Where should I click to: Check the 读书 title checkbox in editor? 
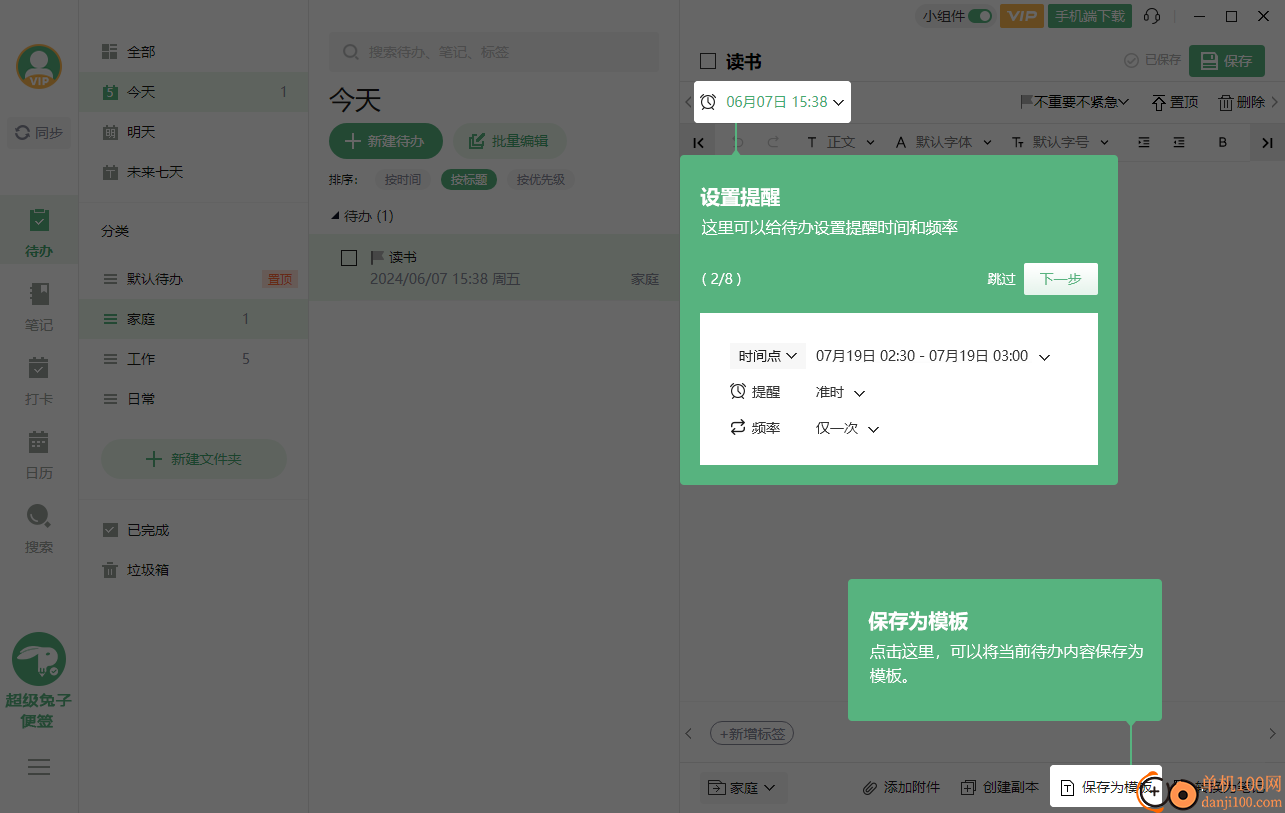(x=708, y=61)
